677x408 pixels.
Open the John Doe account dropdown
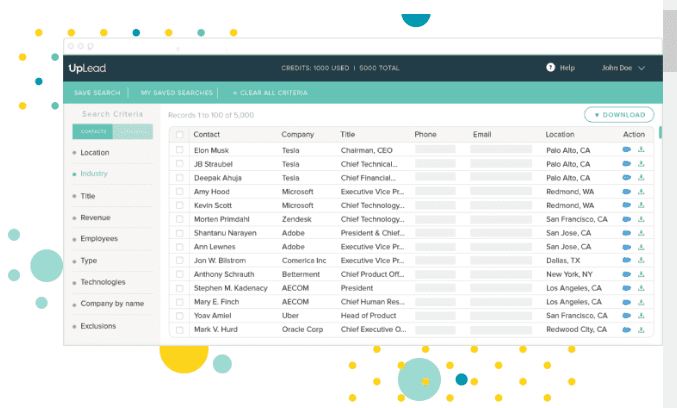coord(623,68)
